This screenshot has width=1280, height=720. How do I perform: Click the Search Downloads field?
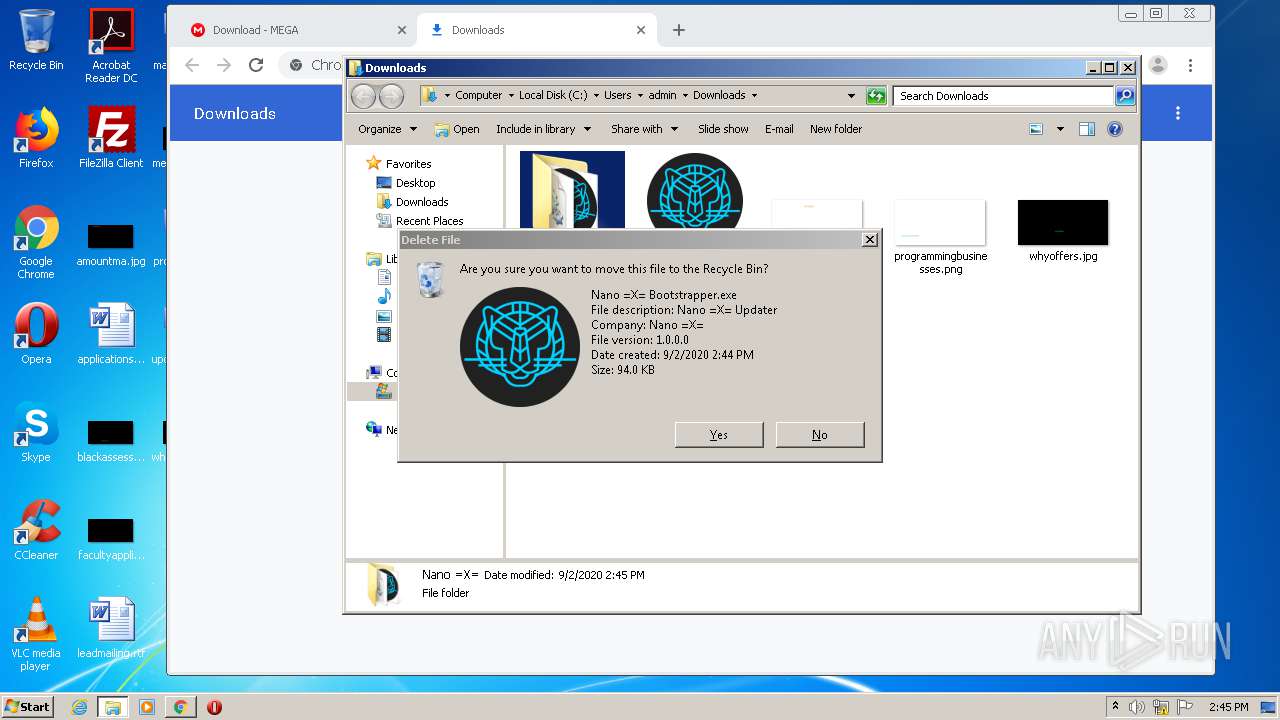click(x=1003, y=96)
